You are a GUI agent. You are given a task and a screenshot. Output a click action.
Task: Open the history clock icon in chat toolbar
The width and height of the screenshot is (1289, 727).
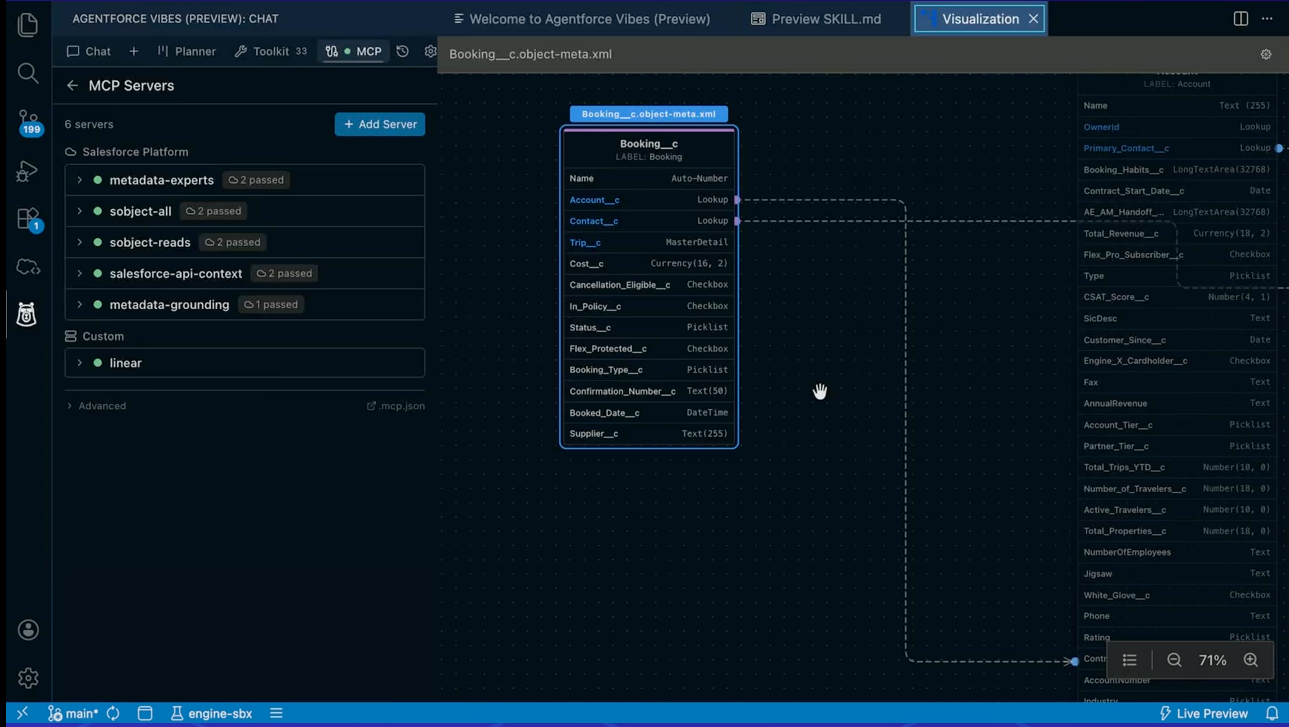(402, 51)
